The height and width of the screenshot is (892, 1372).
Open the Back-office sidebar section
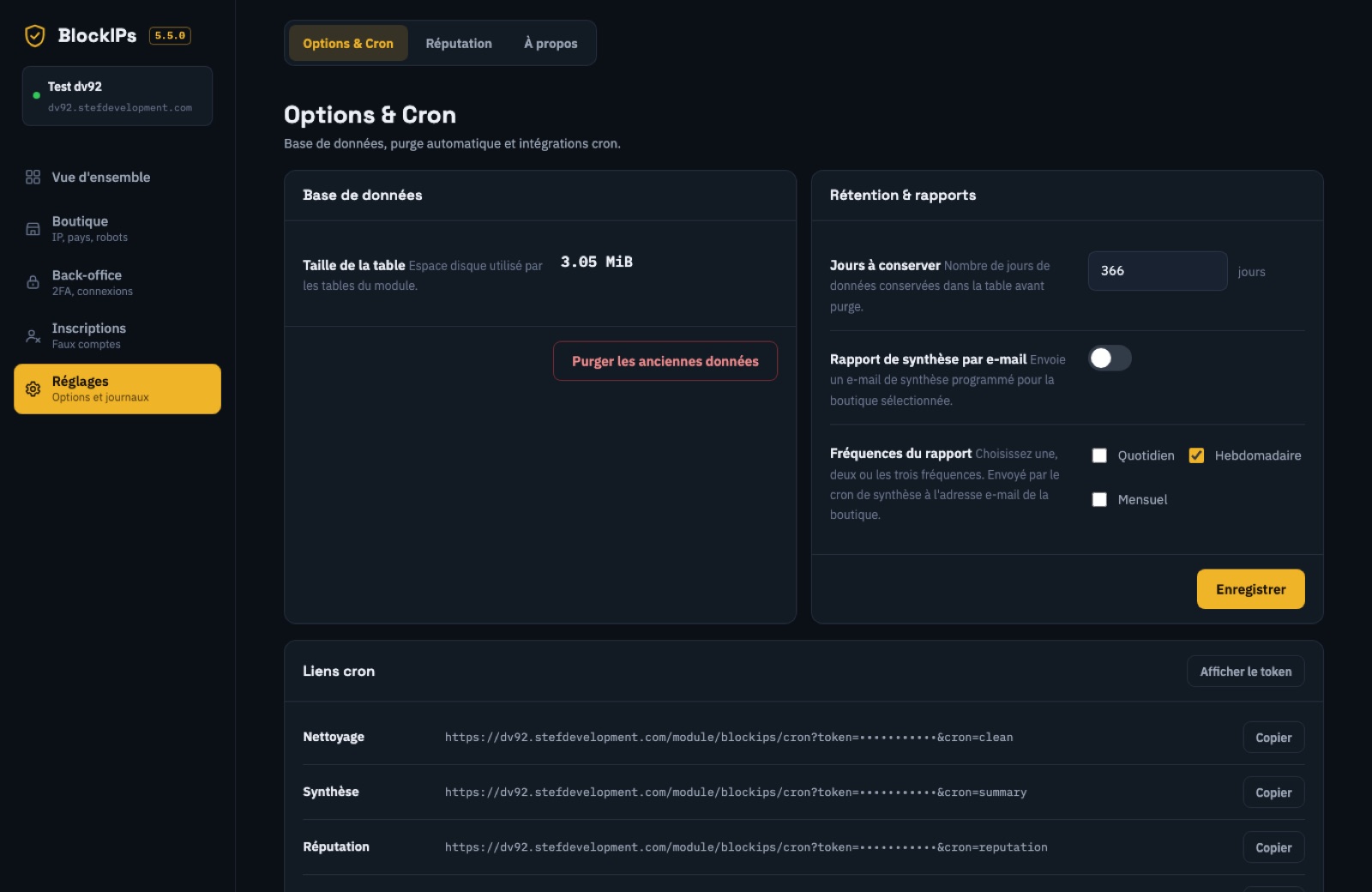[x=117, y=282]
